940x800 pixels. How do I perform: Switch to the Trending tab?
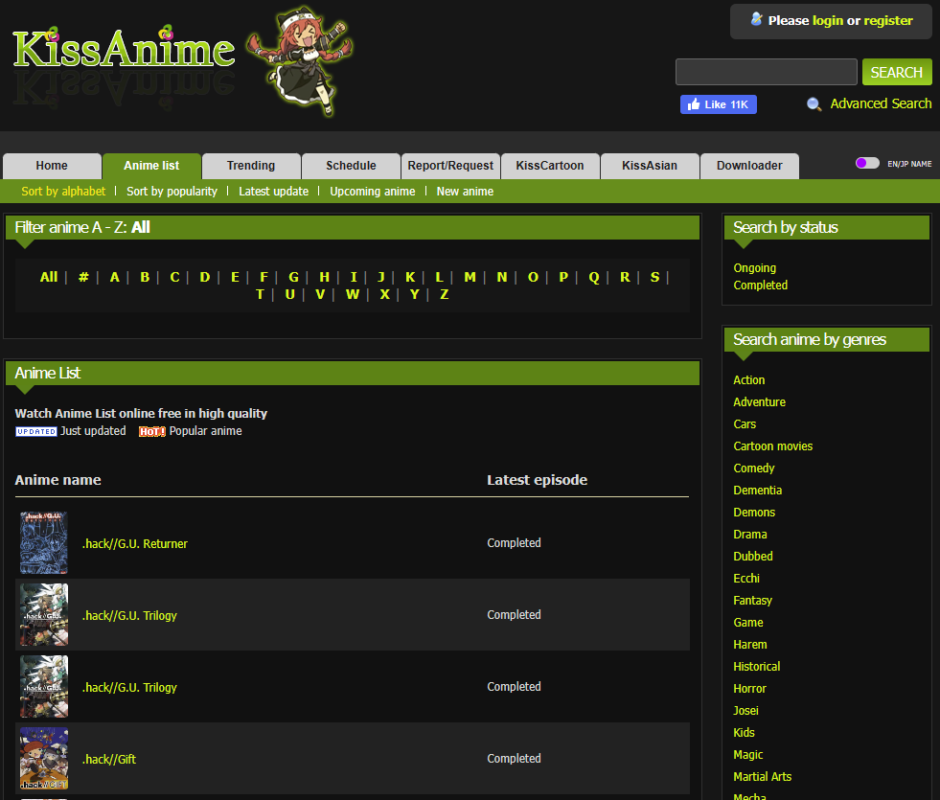pos(251,166)
